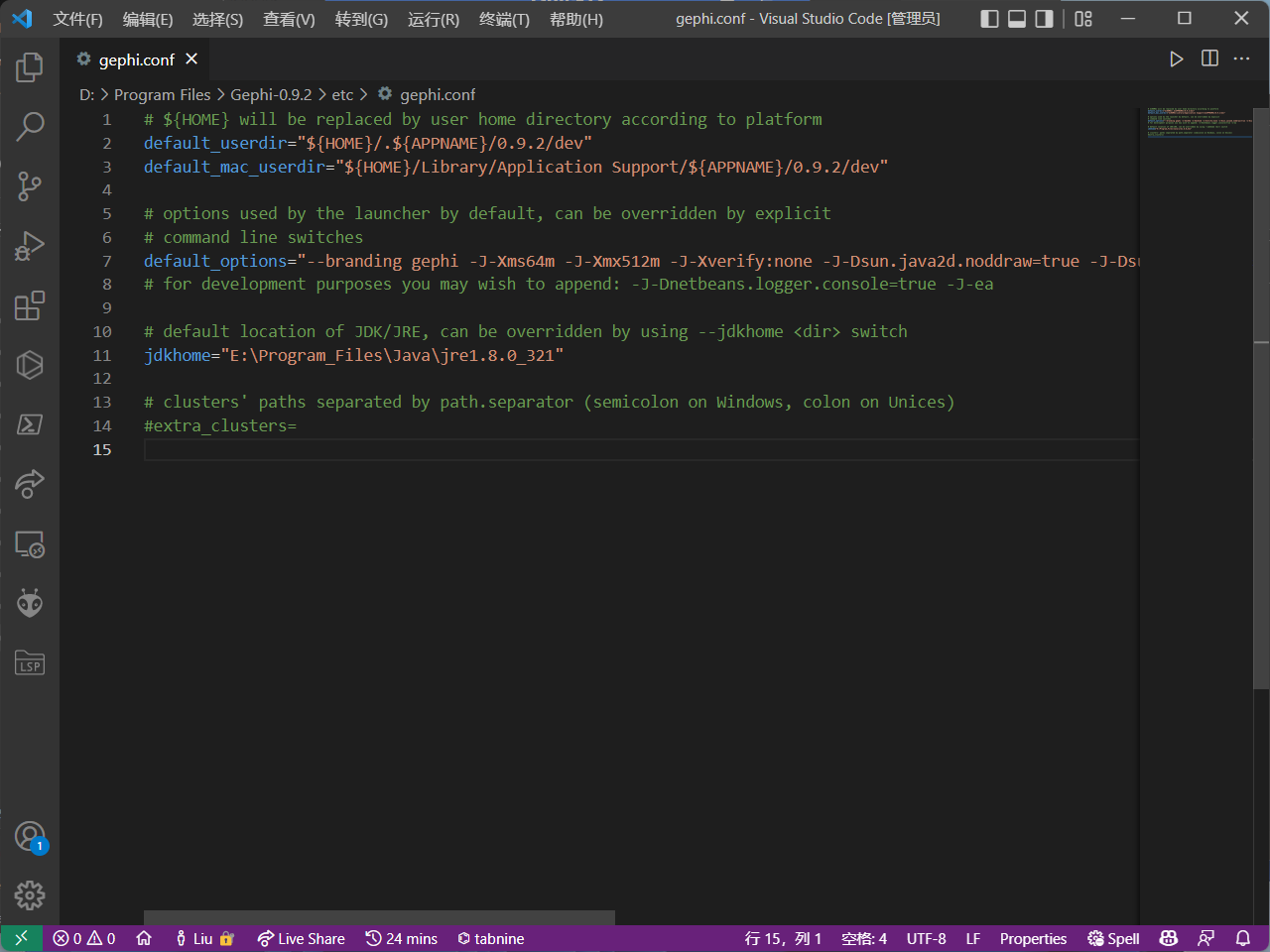Expand the Program Files breadcrumb
The width and height of the screenshot is (1270, 952).
[x=163, y=94]
